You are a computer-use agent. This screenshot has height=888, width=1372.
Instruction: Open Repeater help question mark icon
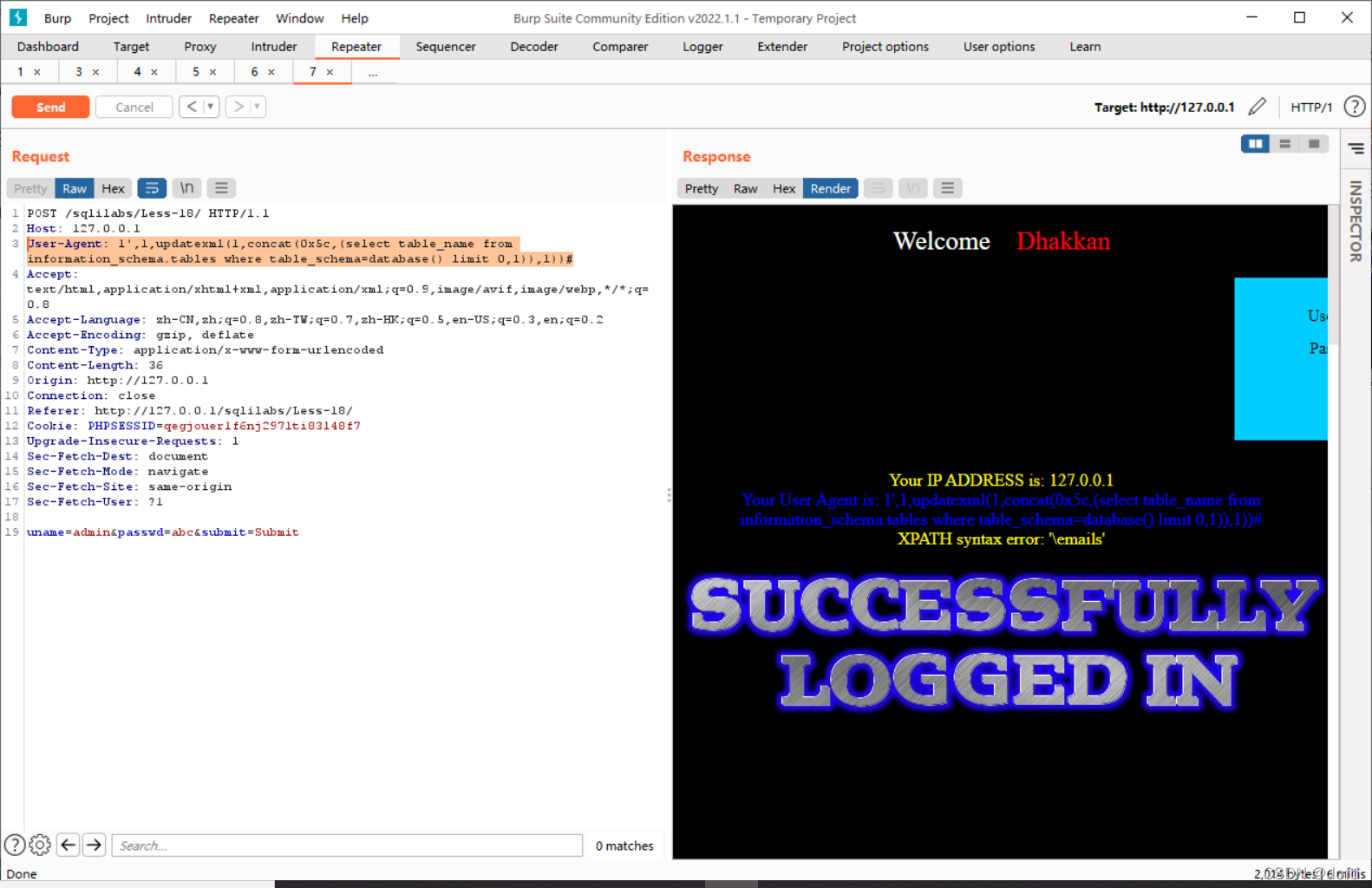(x=1354, y=107)
